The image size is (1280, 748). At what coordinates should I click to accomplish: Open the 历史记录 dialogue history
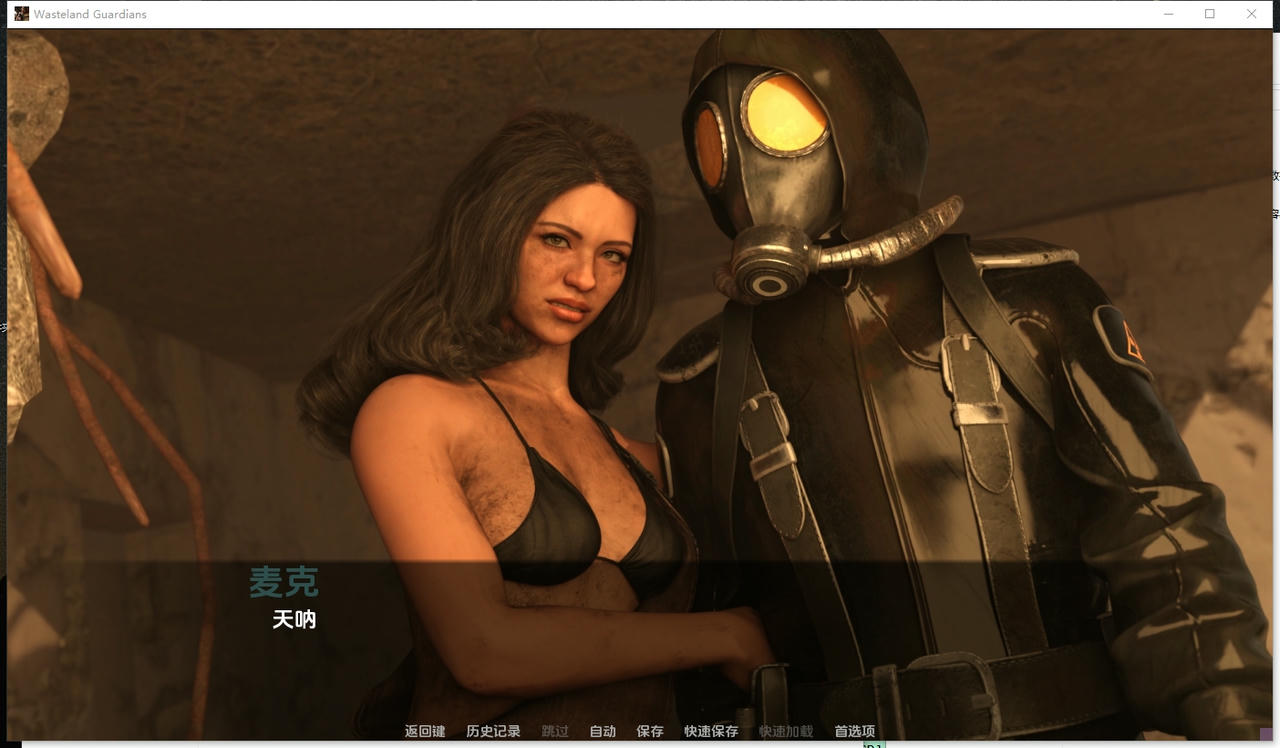[492, 731]
